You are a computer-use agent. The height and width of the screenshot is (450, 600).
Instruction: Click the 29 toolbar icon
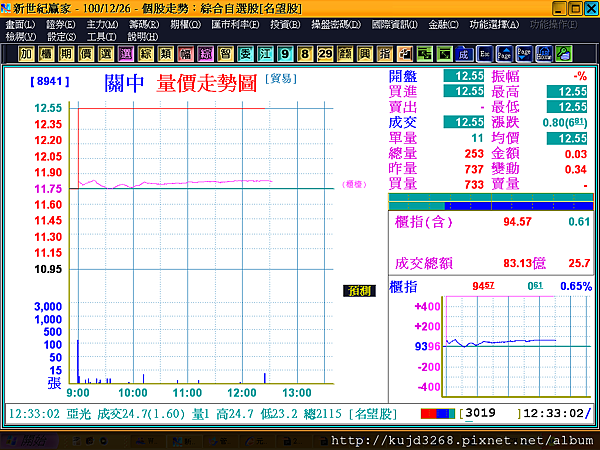[x=325, y=54]
